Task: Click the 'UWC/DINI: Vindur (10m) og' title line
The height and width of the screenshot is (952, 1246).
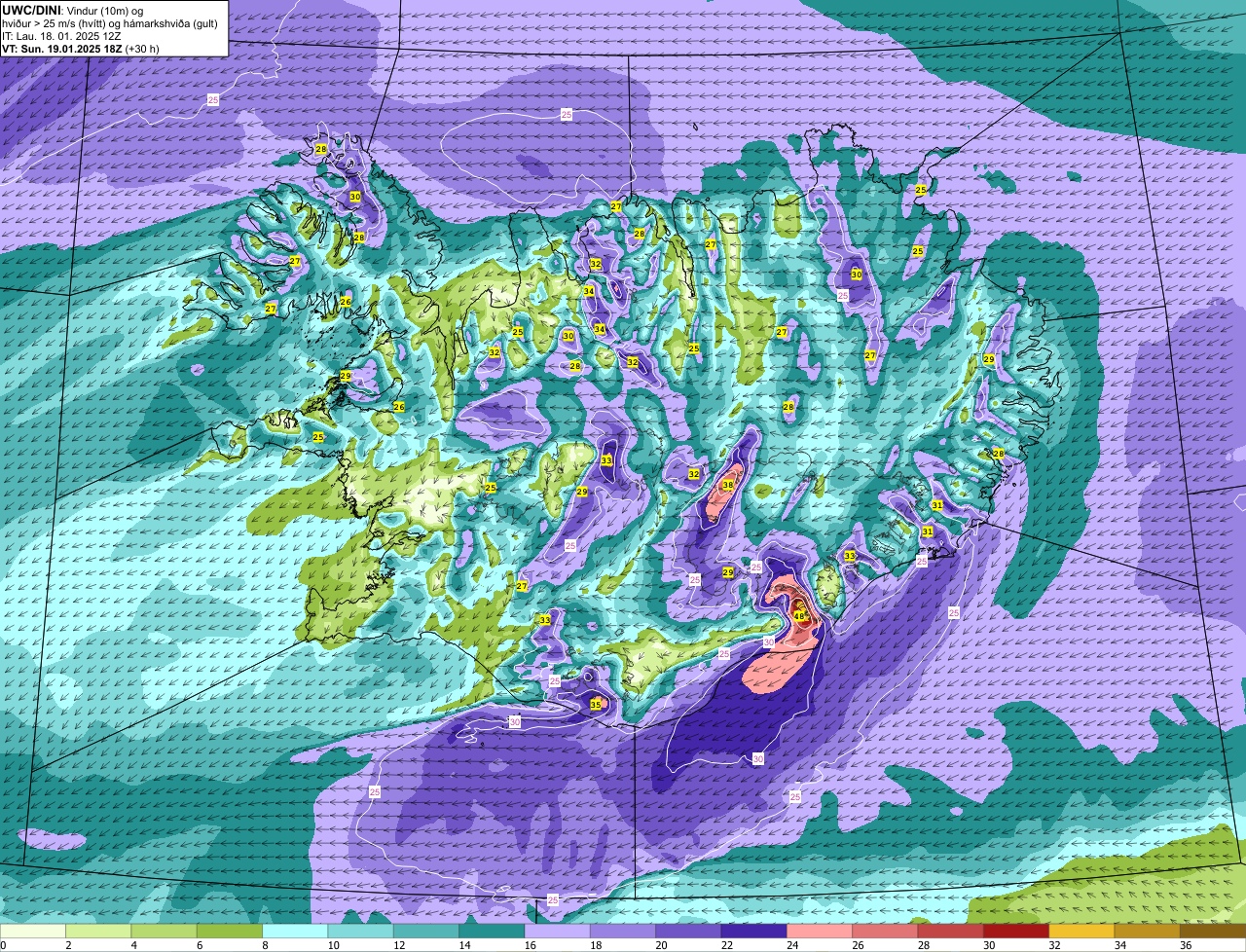Action: coord(72,10)
